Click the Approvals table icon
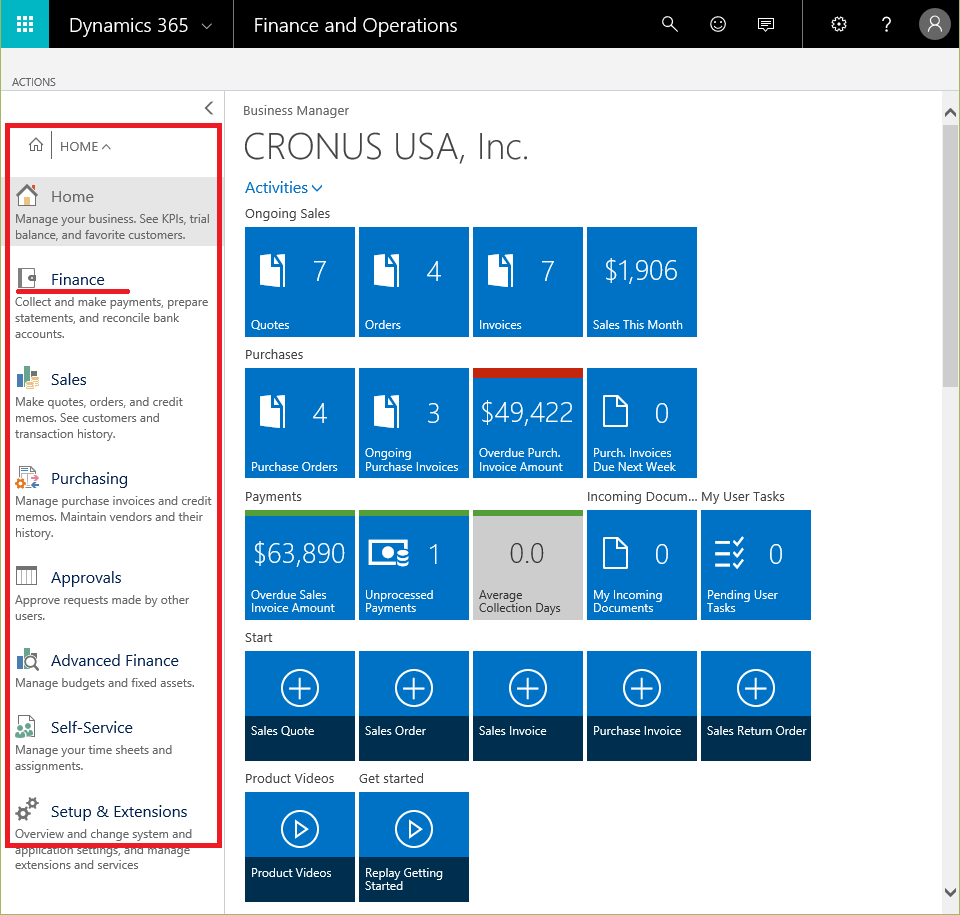Screen dimensions: 960x915 [26, 576]
